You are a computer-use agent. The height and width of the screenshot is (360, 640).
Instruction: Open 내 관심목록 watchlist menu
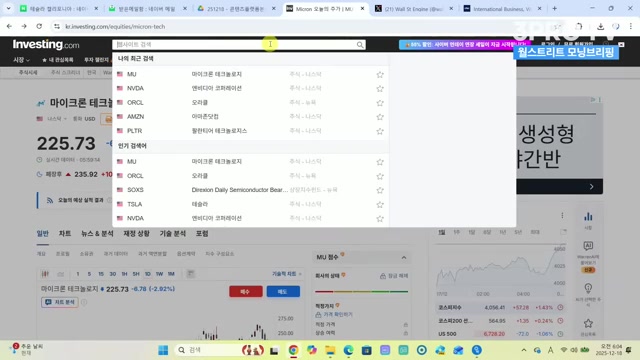click(58, 60)
